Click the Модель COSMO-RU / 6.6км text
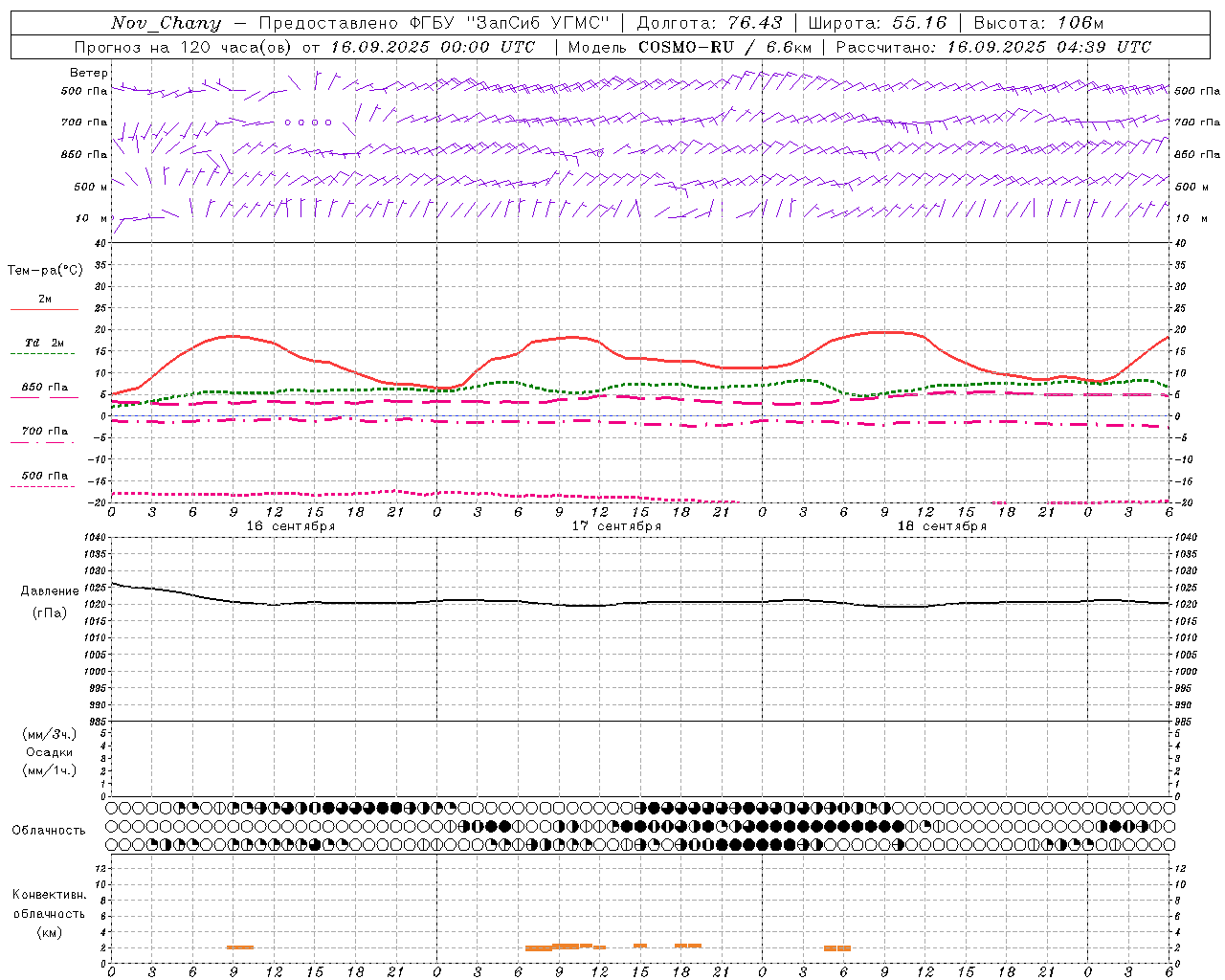 click(x=689, y=47)
